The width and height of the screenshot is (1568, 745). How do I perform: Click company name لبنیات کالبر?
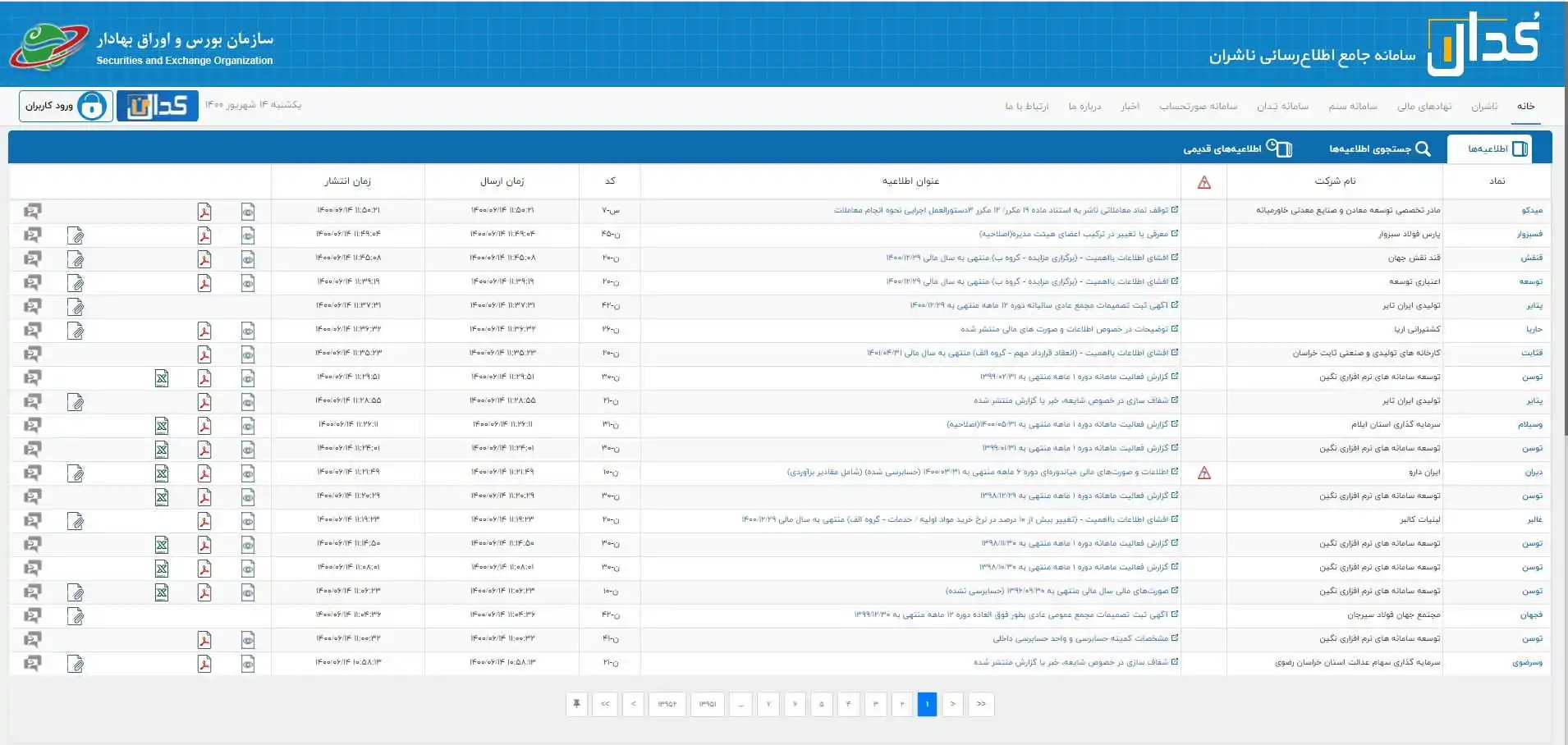1420,520
